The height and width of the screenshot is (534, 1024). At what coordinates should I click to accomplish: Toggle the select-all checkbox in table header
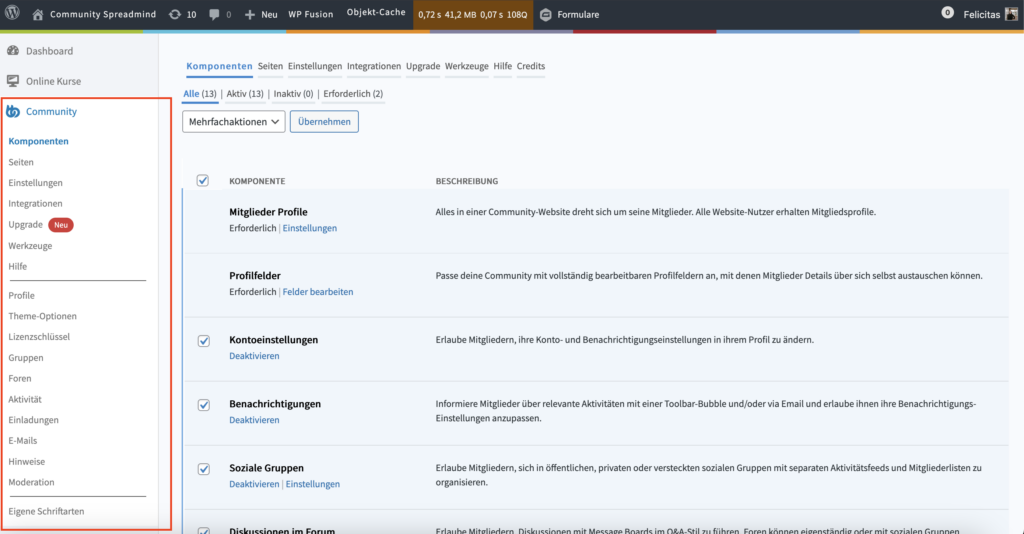pyautogui.click(x=203, y=180)
